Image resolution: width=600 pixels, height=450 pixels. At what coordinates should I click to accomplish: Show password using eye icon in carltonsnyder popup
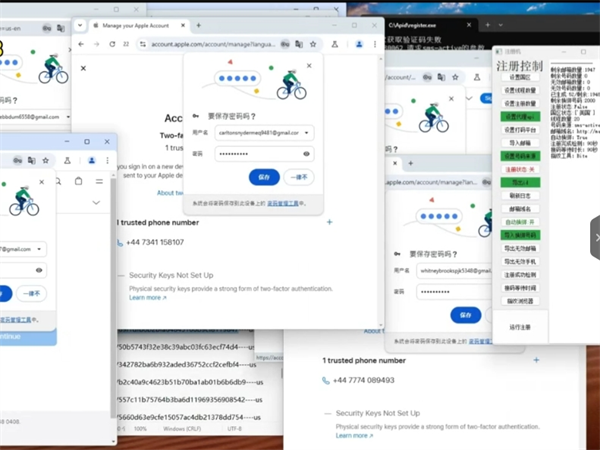pos(306,153)
